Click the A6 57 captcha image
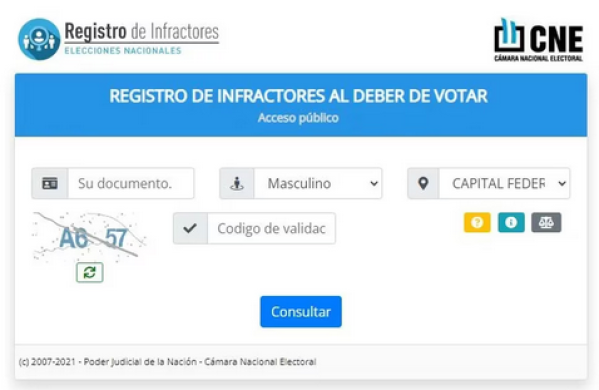 90,237
